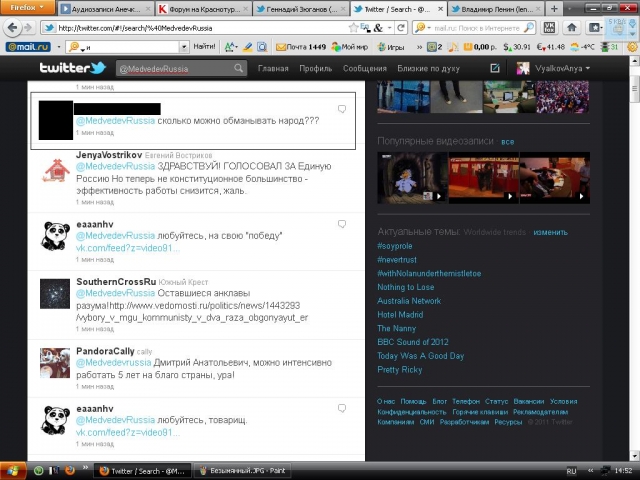Bookmark the page with the star icon
This screenshot has height=480, width=640.
click(353, 28)
